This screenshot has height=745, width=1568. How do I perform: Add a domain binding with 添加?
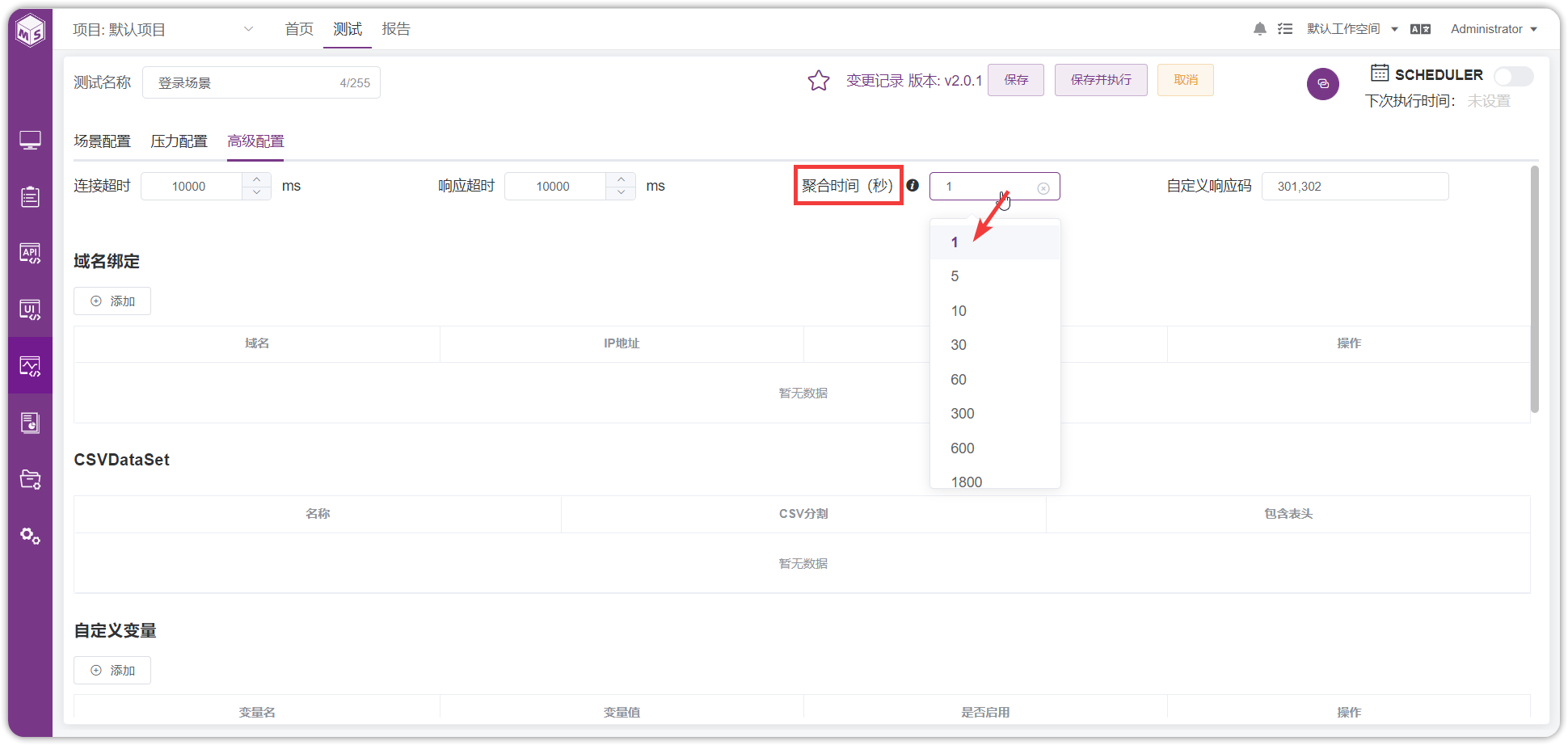112,301
